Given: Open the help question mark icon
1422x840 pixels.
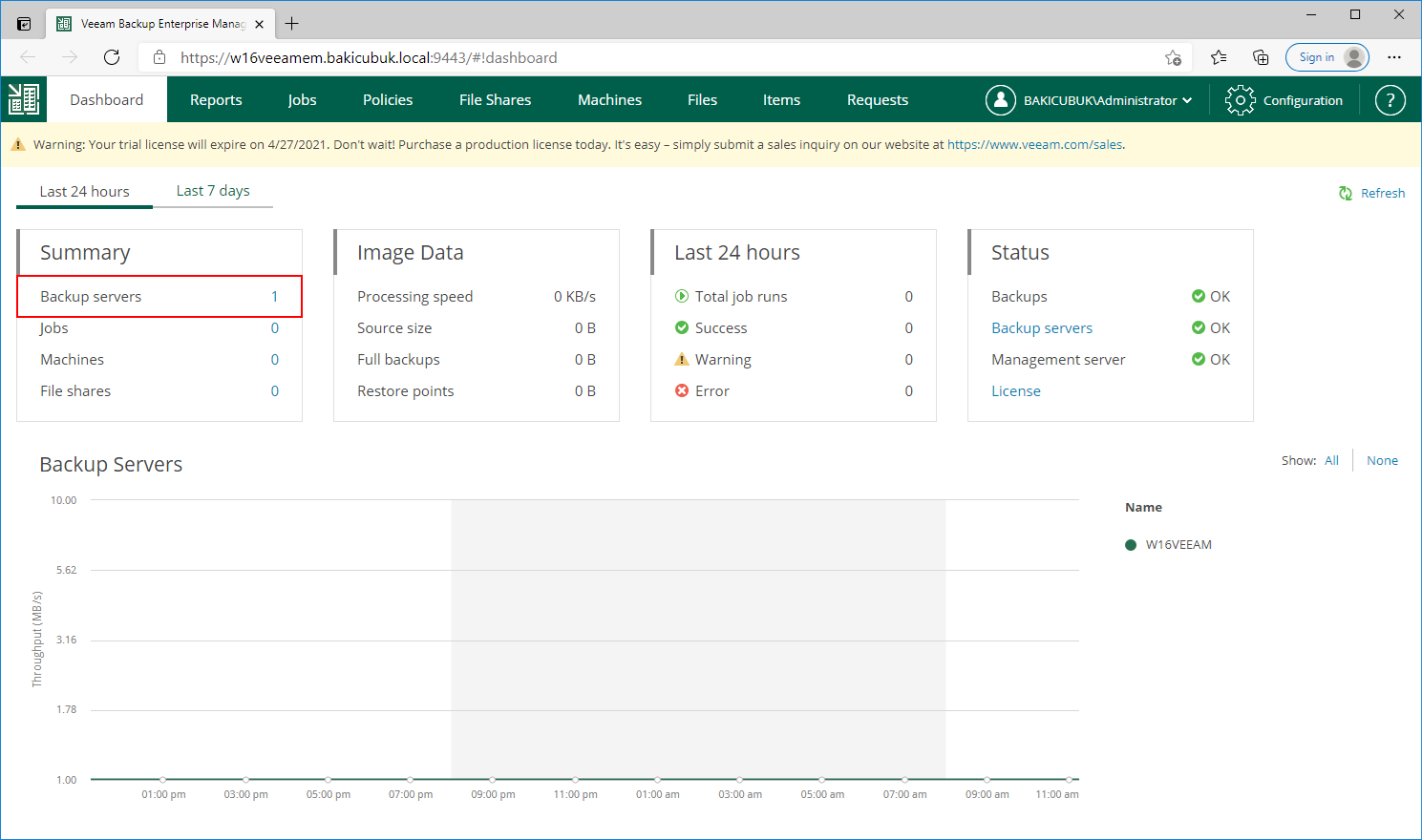Looking at the screenshot, I should [1390, 99].
